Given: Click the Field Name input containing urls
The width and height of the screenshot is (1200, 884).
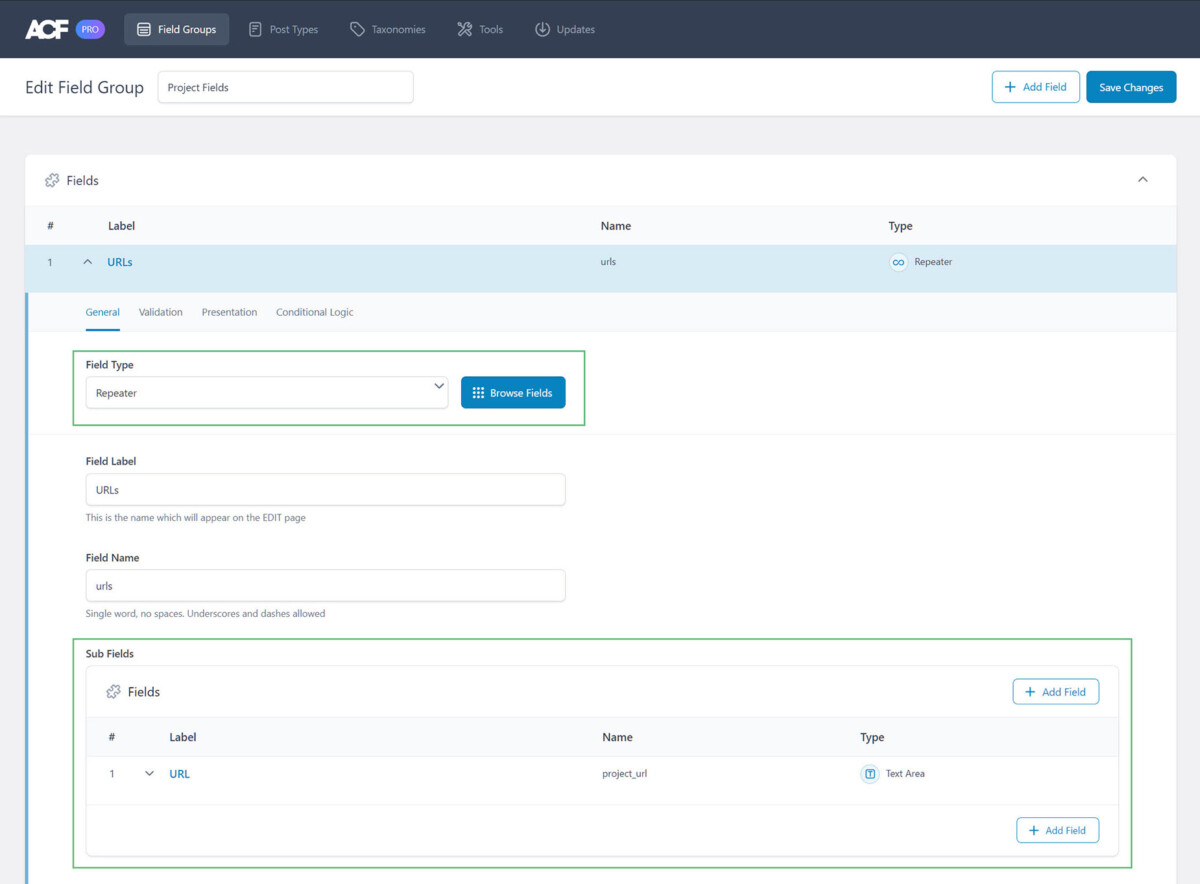Looking at the screenshot, I should pyautogui.click(x=325, y=586).
